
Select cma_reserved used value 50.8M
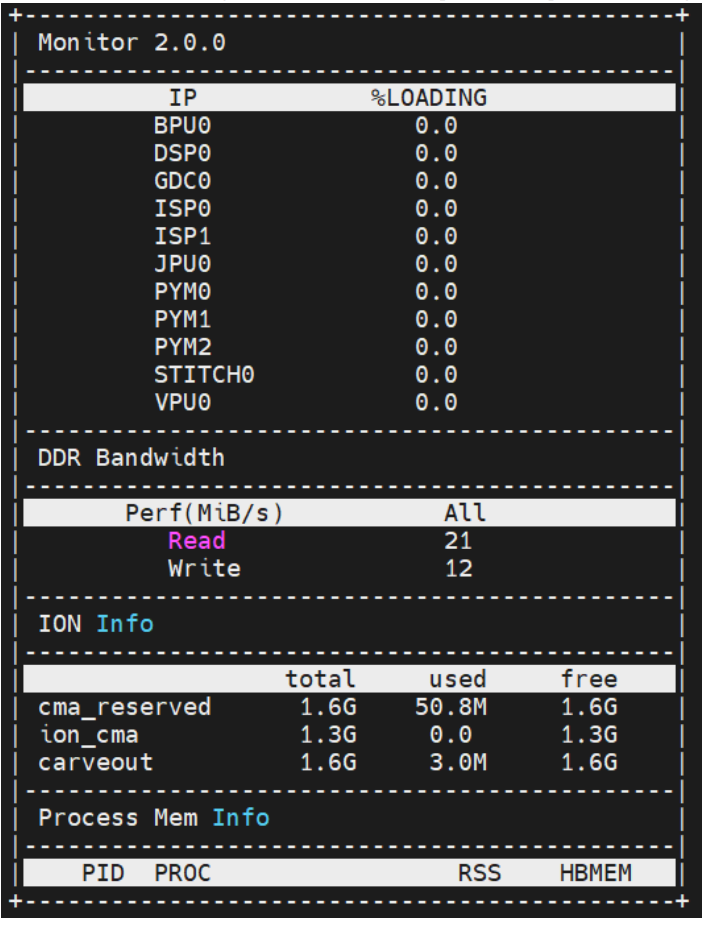click(451, 707)
